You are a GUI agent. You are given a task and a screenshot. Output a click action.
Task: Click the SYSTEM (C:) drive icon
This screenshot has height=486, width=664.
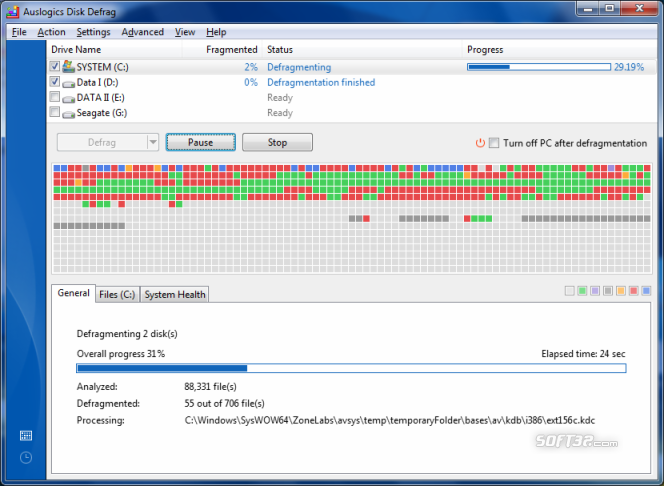[x=68, y=66]
